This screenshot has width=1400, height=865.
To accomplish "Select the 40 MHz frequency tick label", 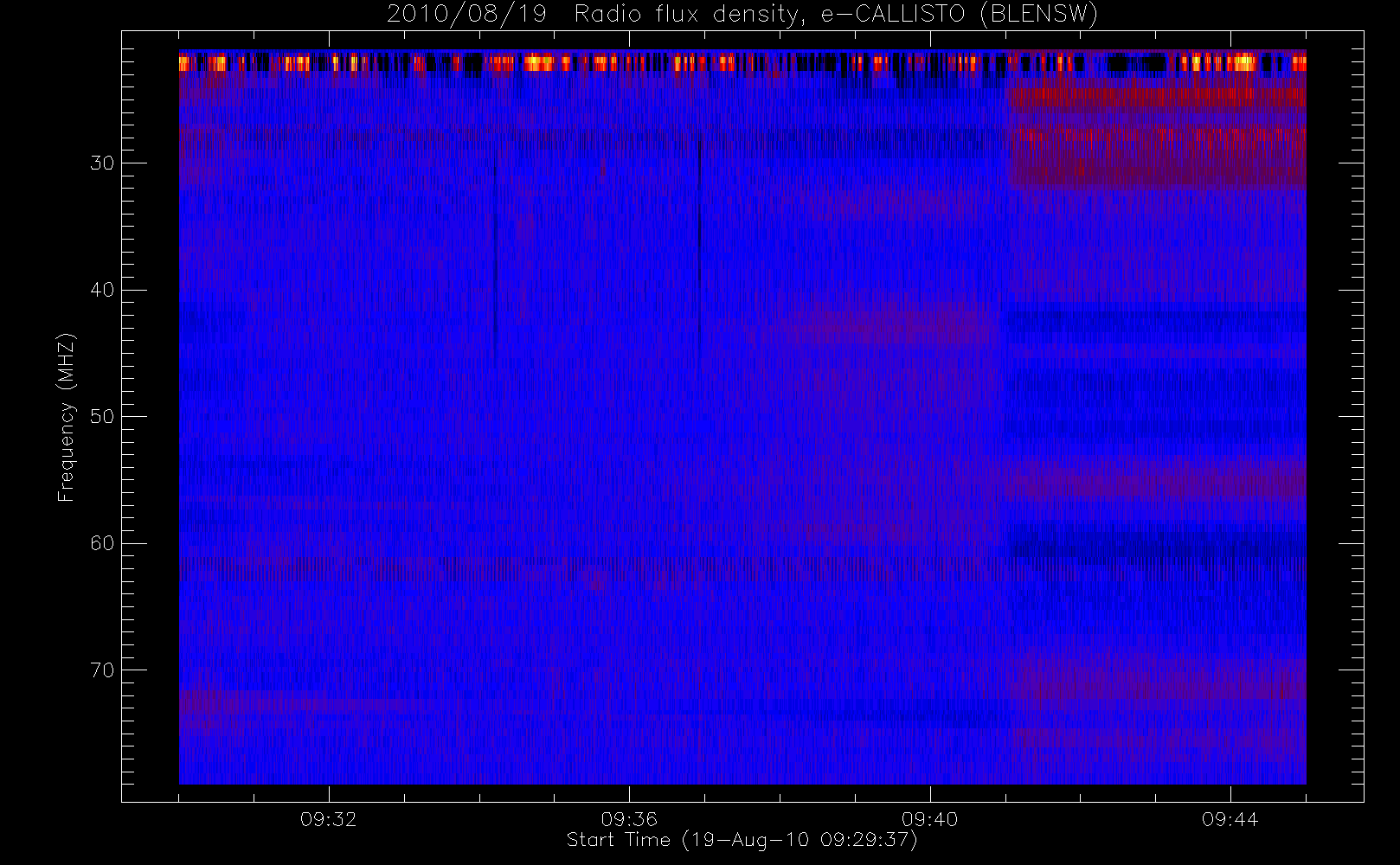I will tap(102, 290).
